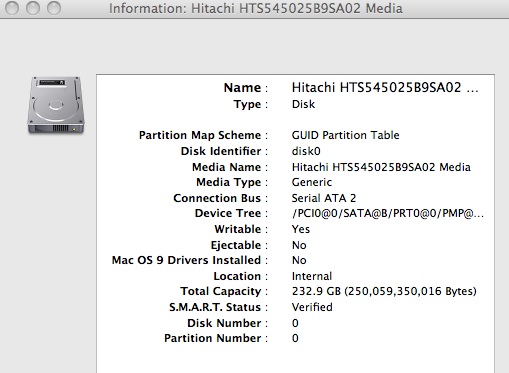509x373 pixels.
Task: Click the truncated Device Tree path
Action: tap(388, 213)
